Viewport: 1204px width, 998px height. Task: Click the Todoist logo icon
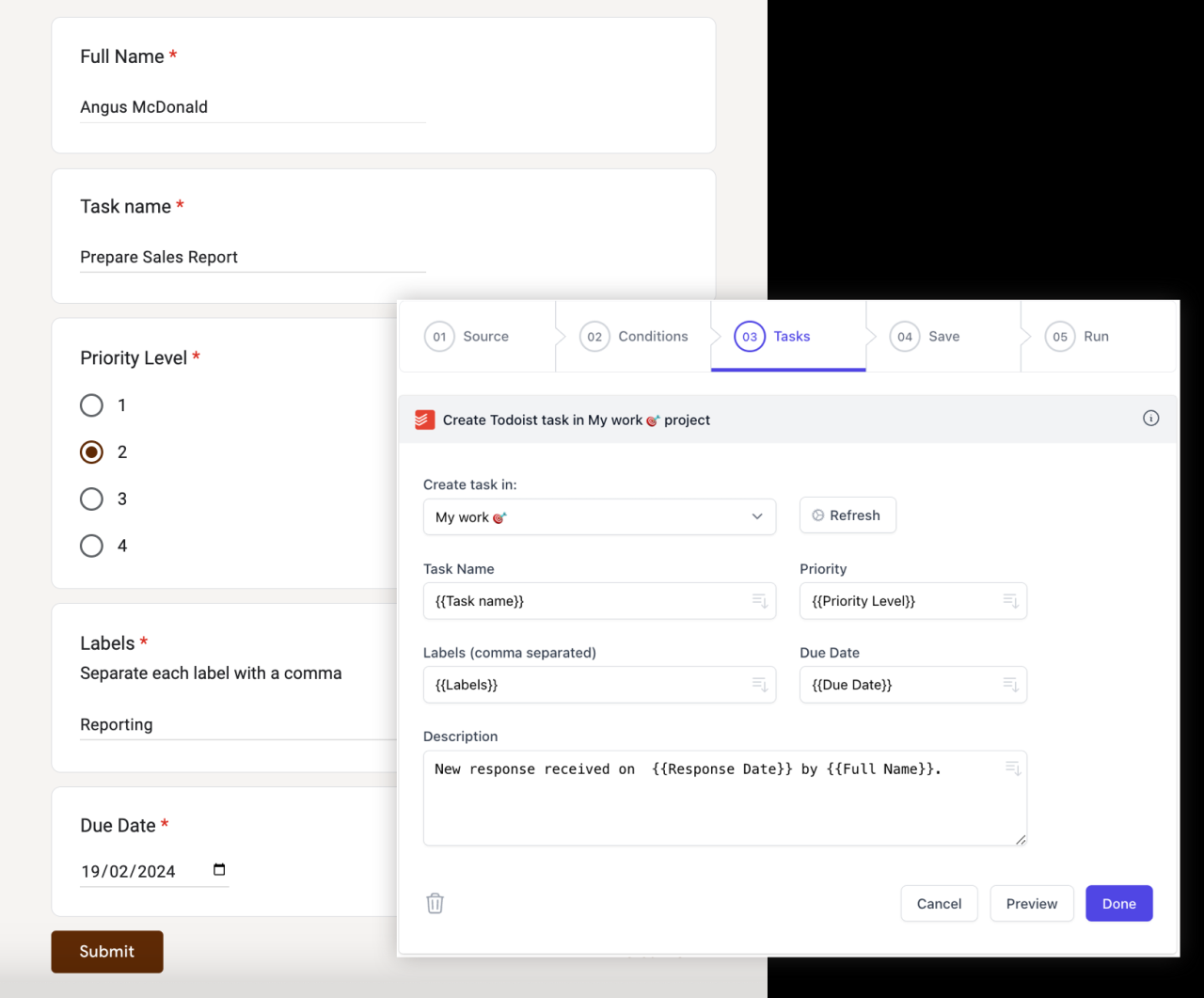[x=424, y=420]
